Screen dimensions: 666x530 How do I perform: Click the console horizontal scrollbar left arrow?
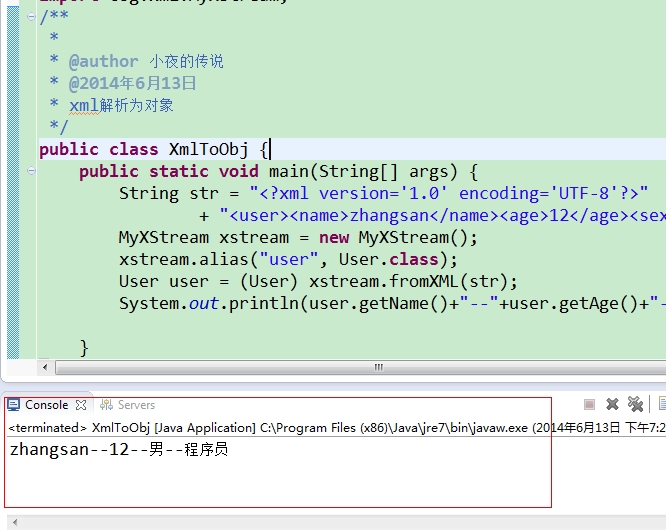tap(15, 522)
